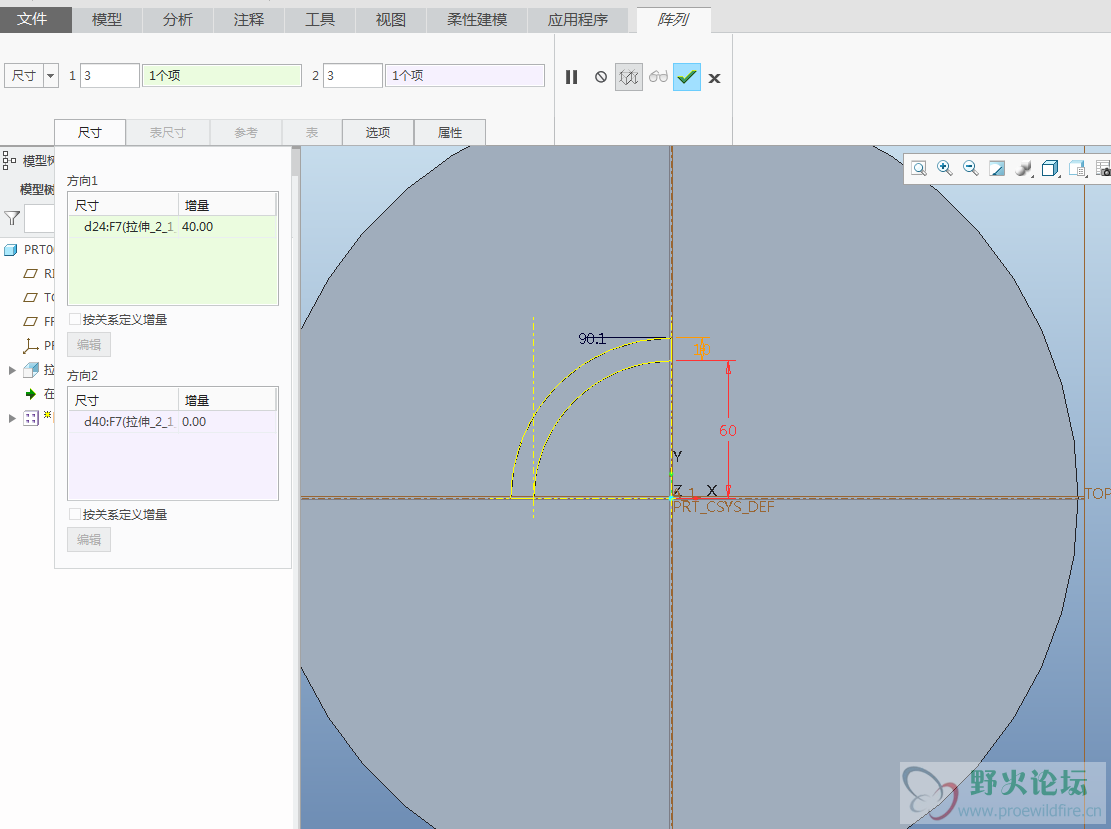1111x829 pixels.
Task: Pause the pattern tool
Action: (572, 77)
